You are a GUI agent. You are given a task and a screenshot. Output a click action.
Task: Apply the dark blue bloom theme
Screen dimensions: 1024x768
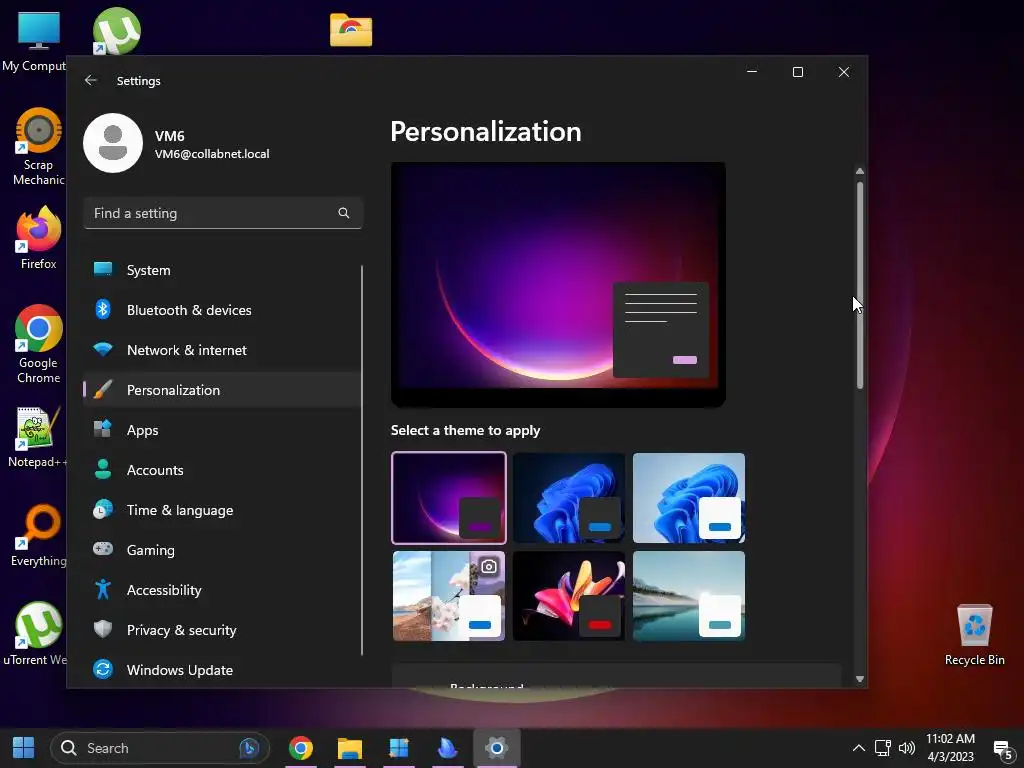(x=569, y=498)
